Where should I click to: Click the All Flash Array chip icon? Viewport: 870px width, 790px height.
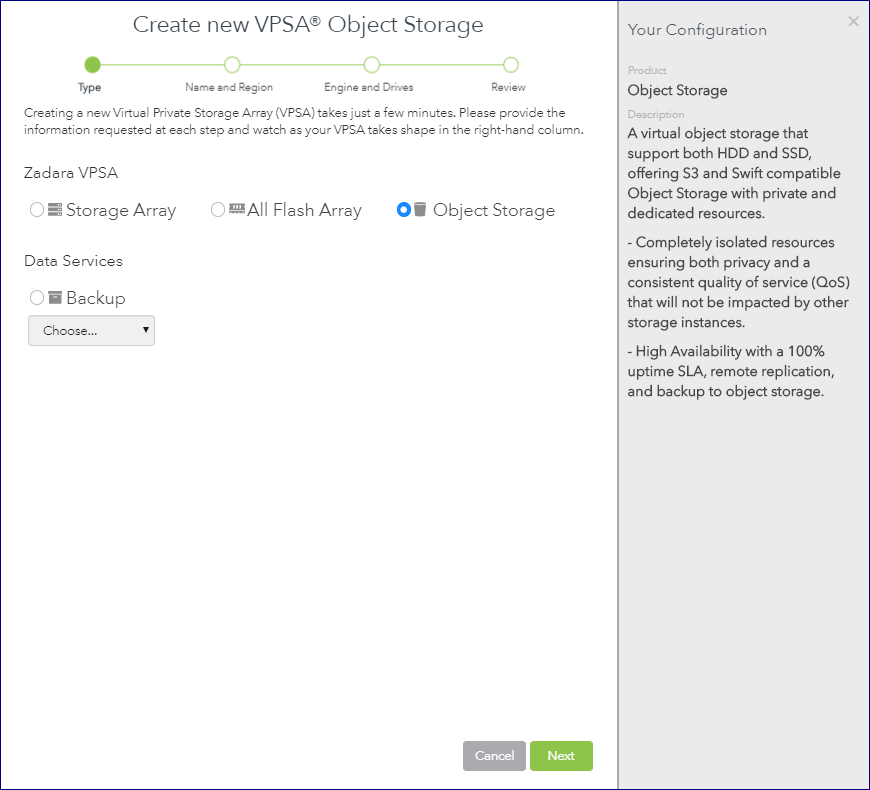click(x=237, y=209)
